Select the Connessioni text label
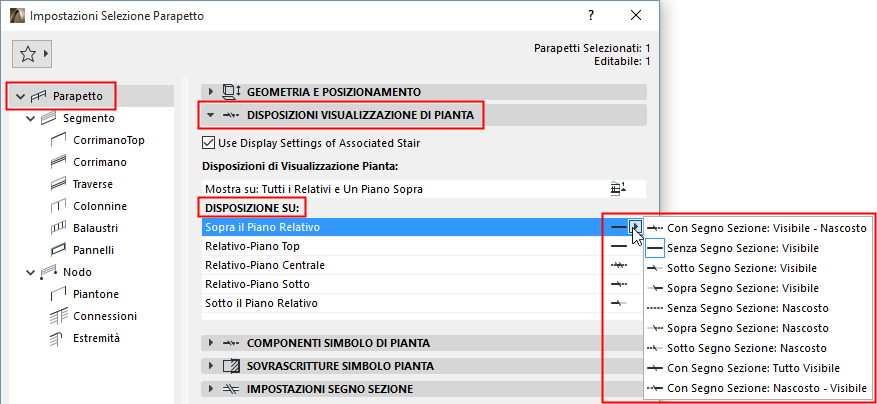Screen dimensions: 877x404 105,316
